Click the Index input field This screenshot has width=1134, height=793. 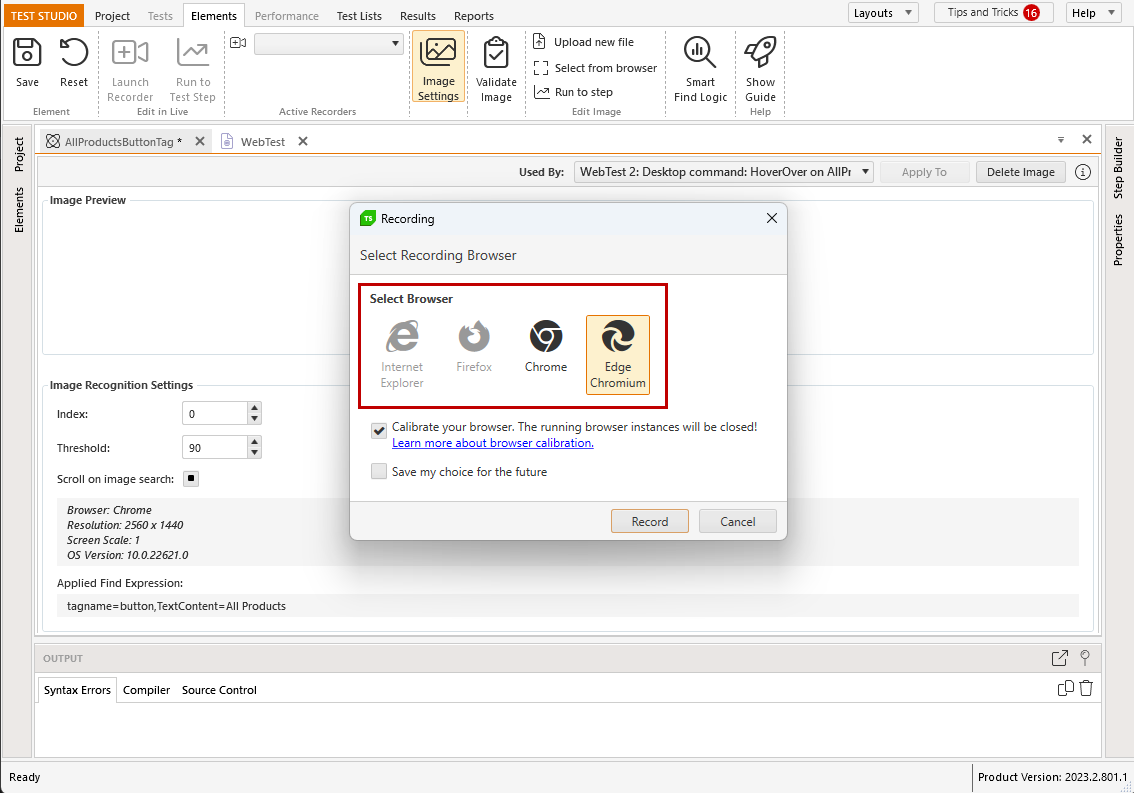click(x=215, y=413)
